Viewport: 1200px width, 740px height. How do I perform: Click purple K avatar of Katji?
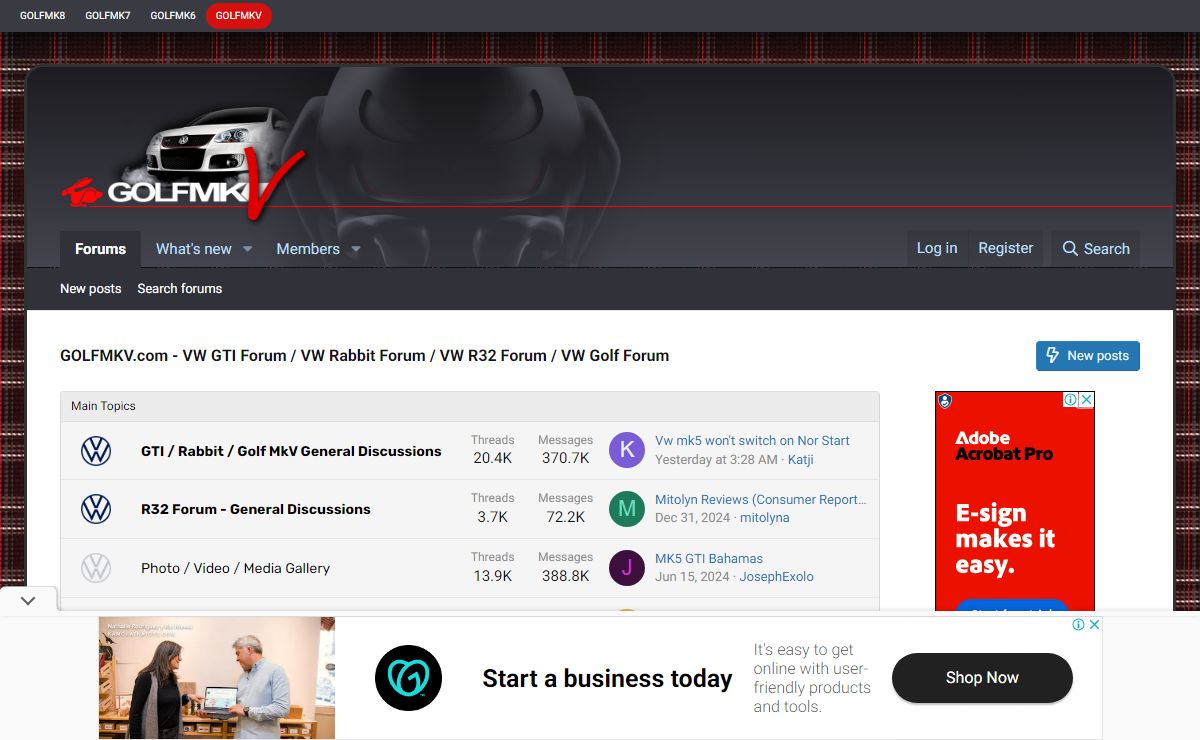pos(627,450)
